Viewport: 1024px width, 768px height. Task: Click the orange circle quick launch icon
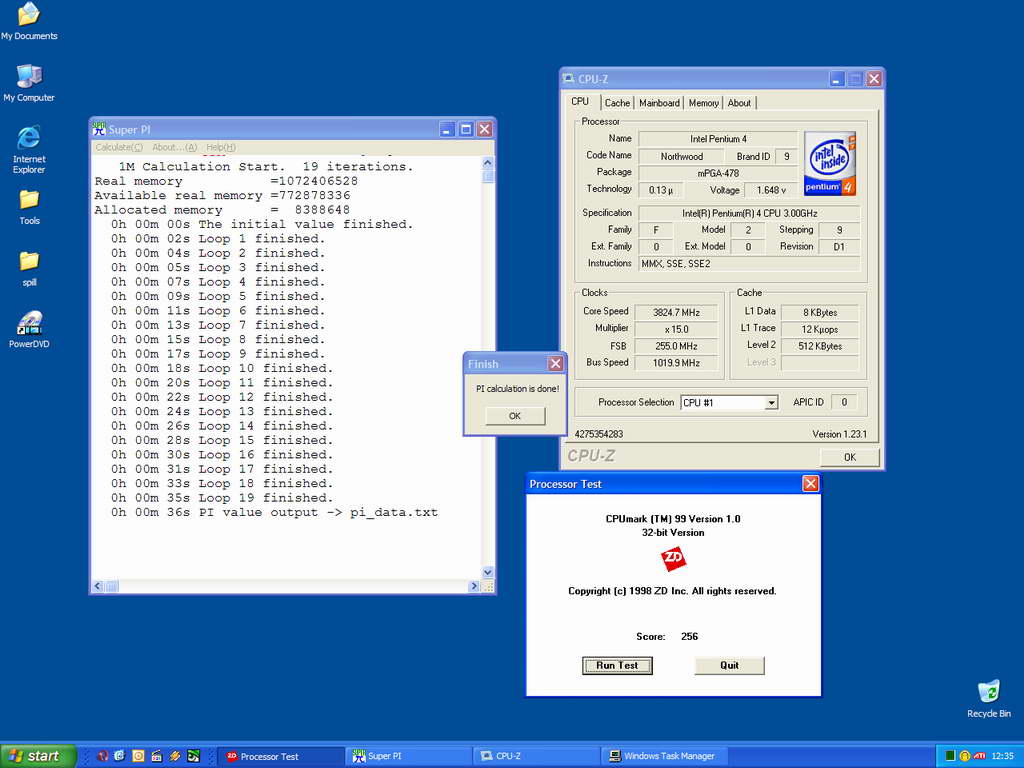coord(138,756)
